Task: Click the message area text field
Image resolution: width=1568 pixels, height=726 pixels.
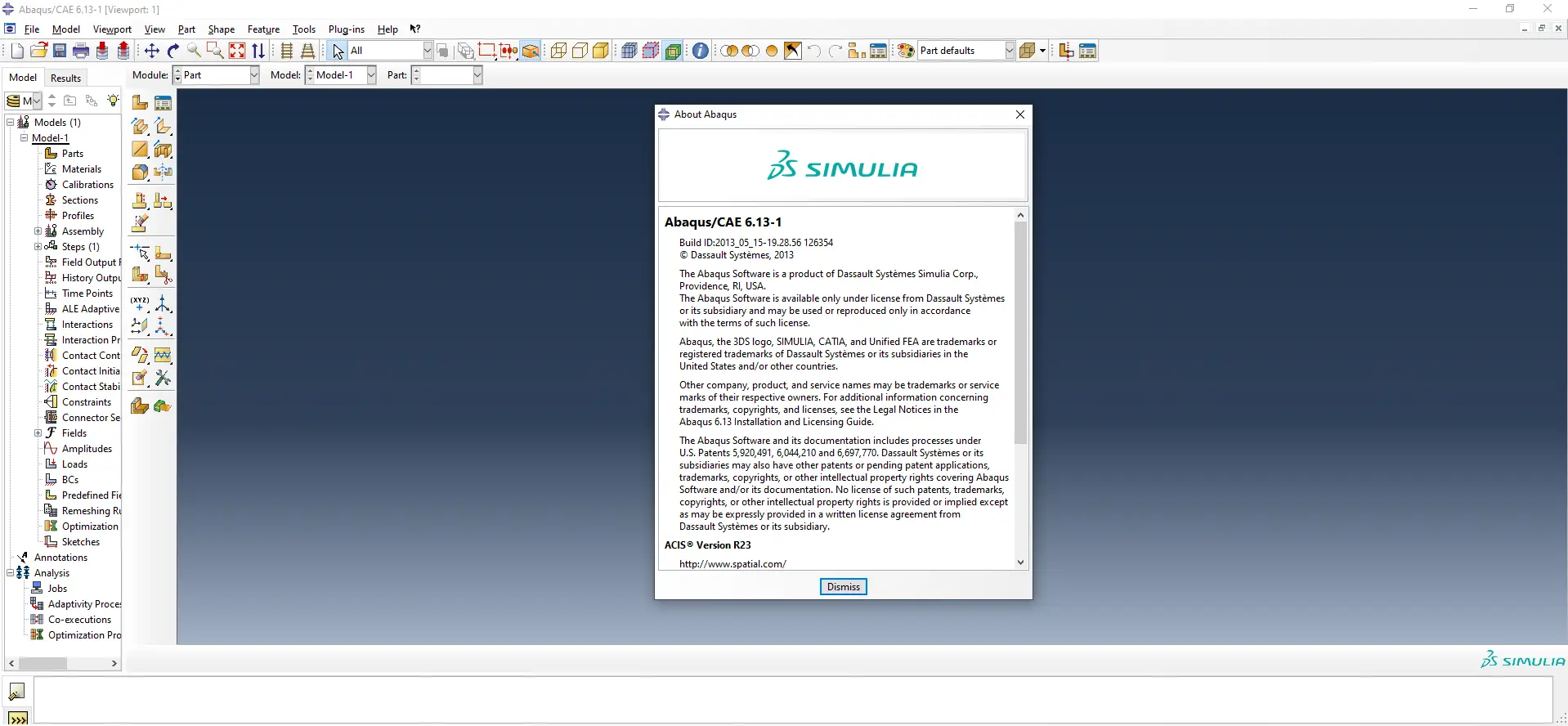Action: 792,700
